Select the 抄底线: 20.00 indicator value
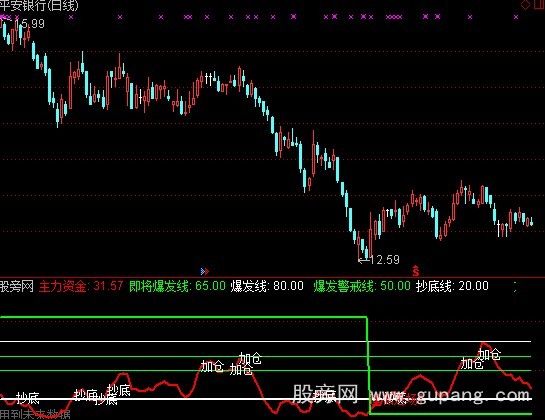Screen dimensions: 545x420 (452, 286)
